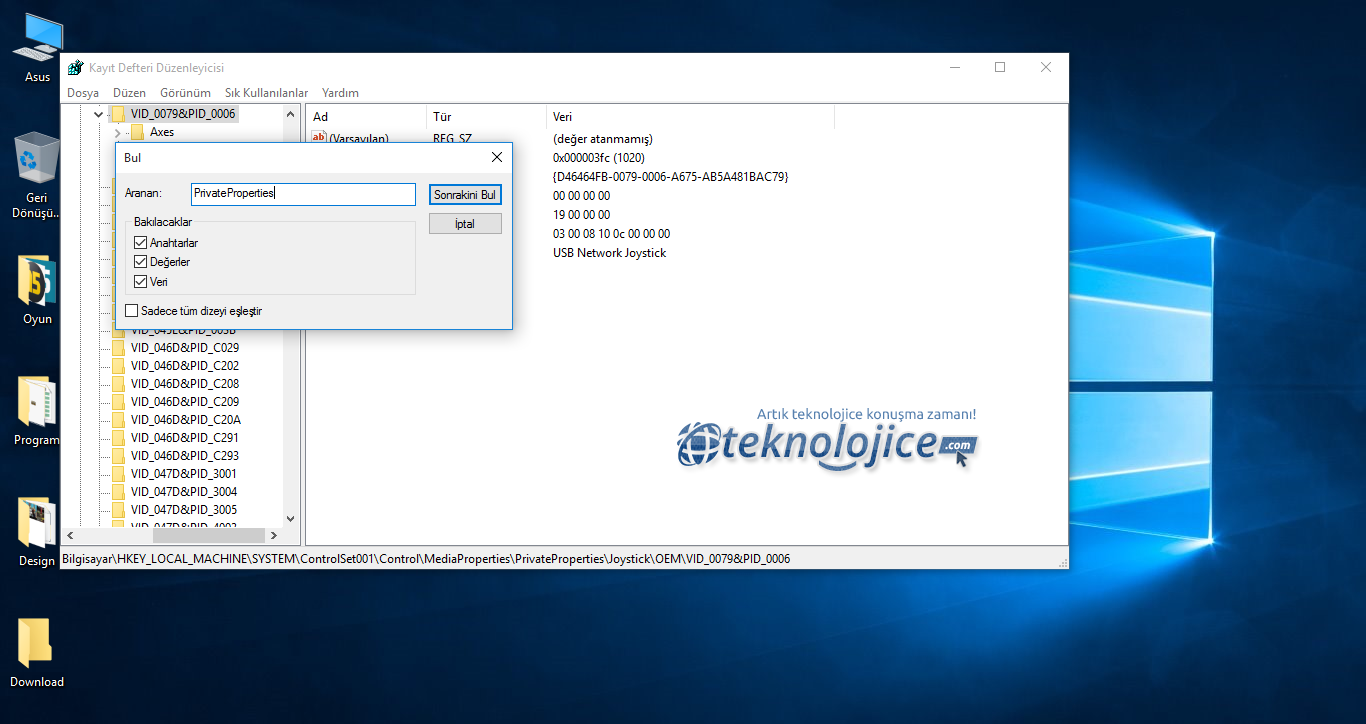Uncheck the Değerler checkbox
Image resolution: width=1366 pixels, height=724 pixels.
tap(141, 262)
